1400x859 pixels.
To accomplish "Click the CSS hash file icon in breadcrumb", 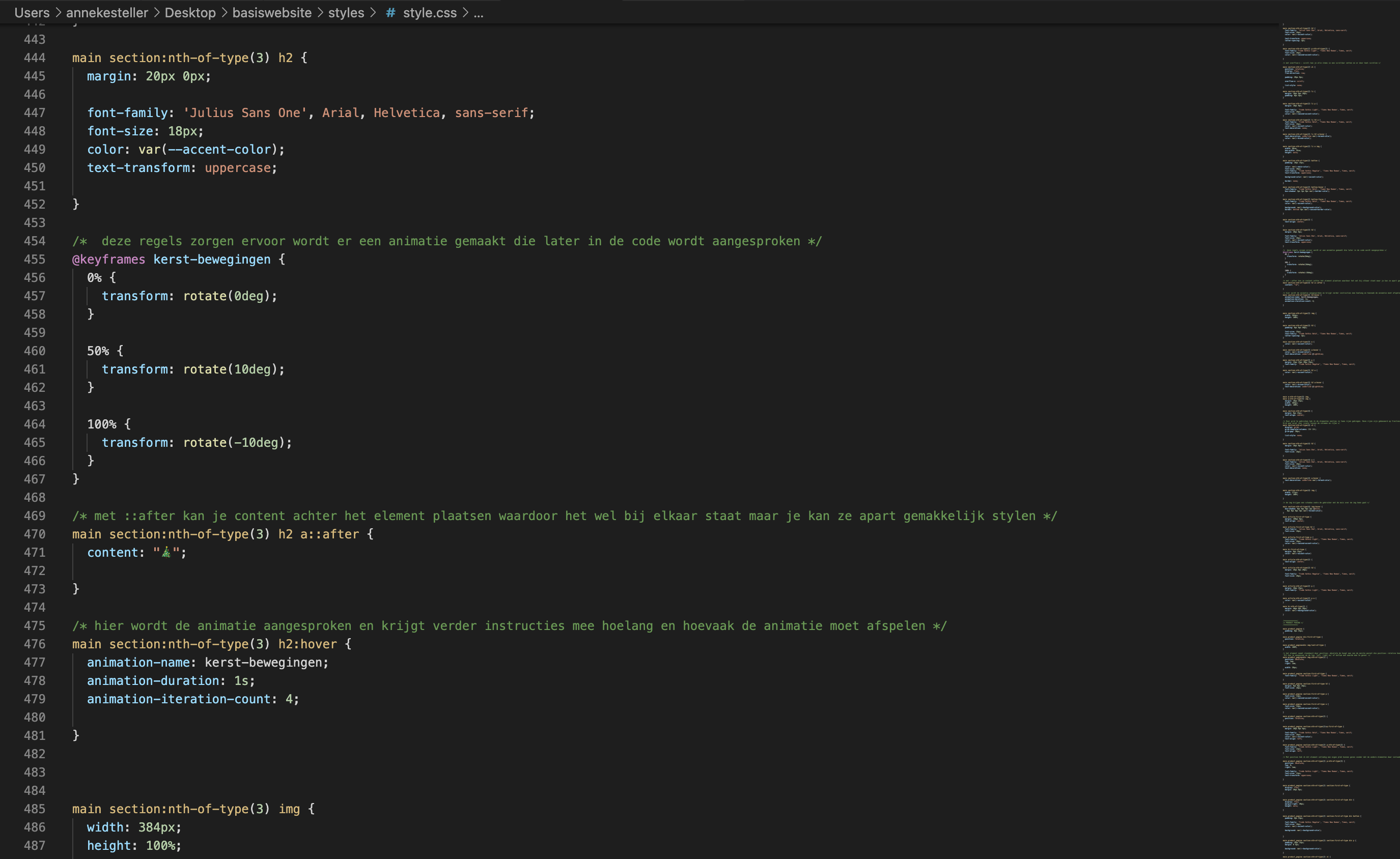I will click(x=390, y=13).
